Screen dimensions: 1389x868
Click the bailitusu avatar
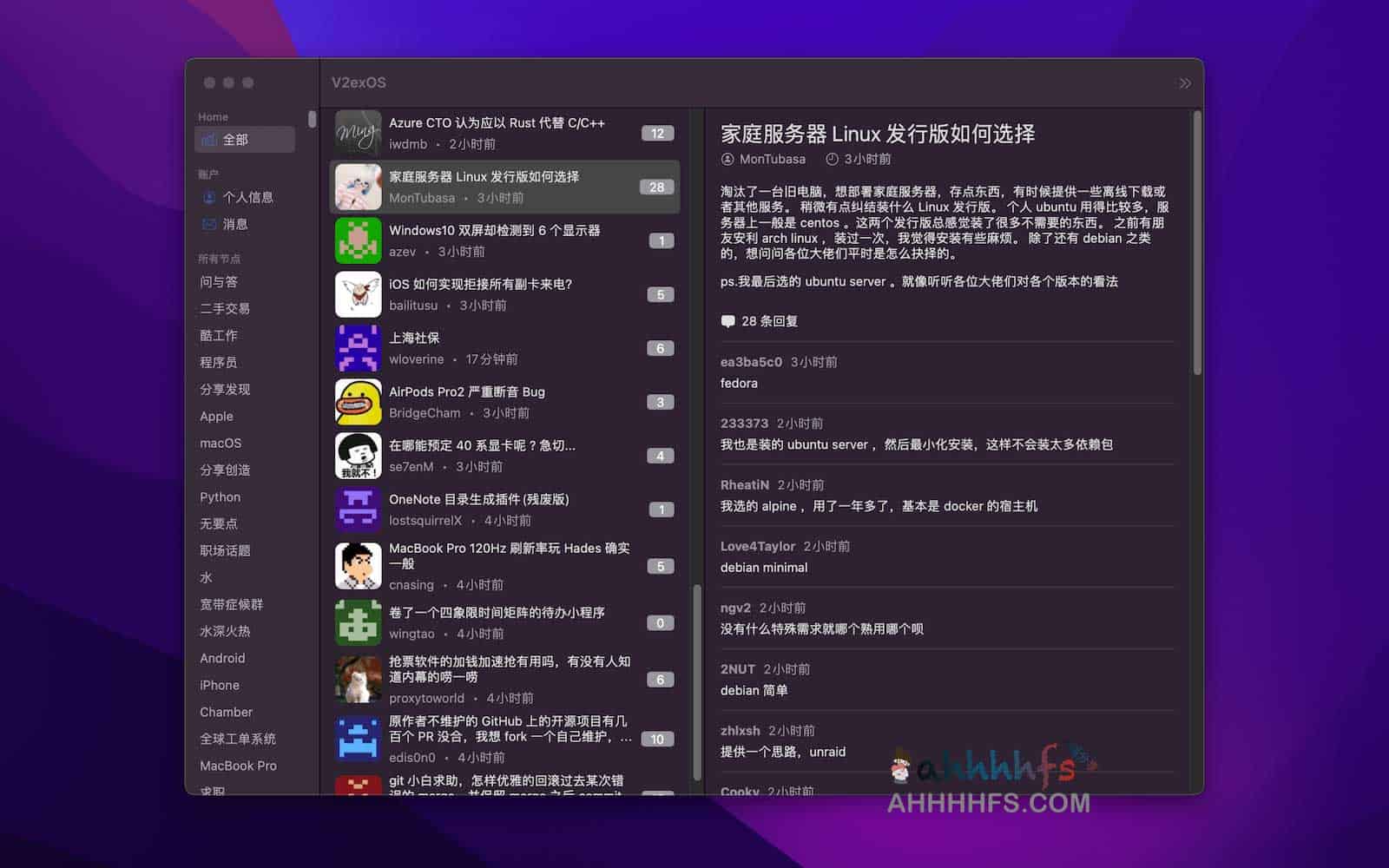click(x=359, y=294)
